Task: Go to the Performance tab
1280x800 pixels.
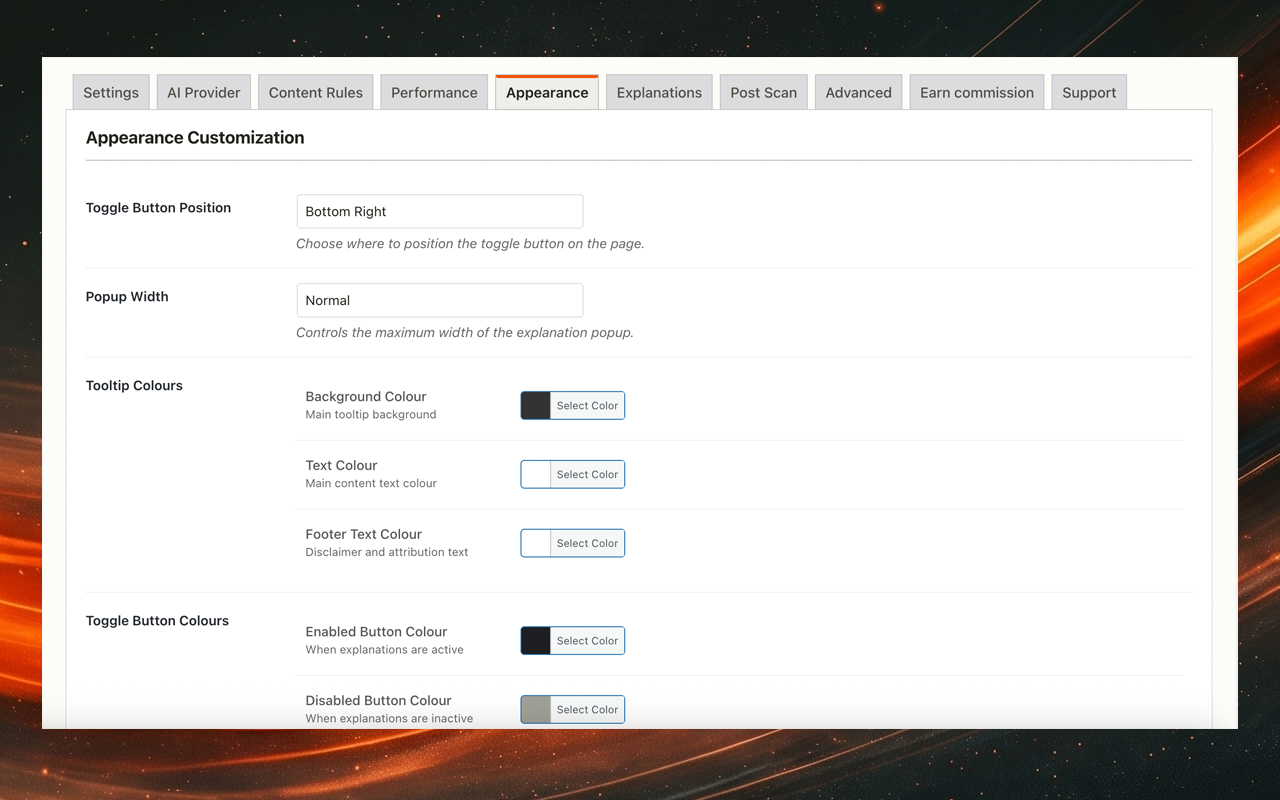Action: (x=434, y=92)
